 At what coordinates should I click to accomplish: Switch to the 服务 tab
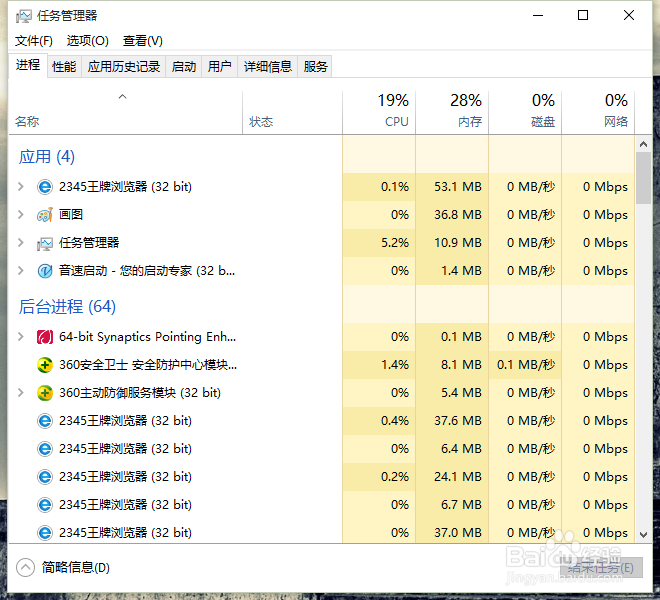(x=315, y=67)
